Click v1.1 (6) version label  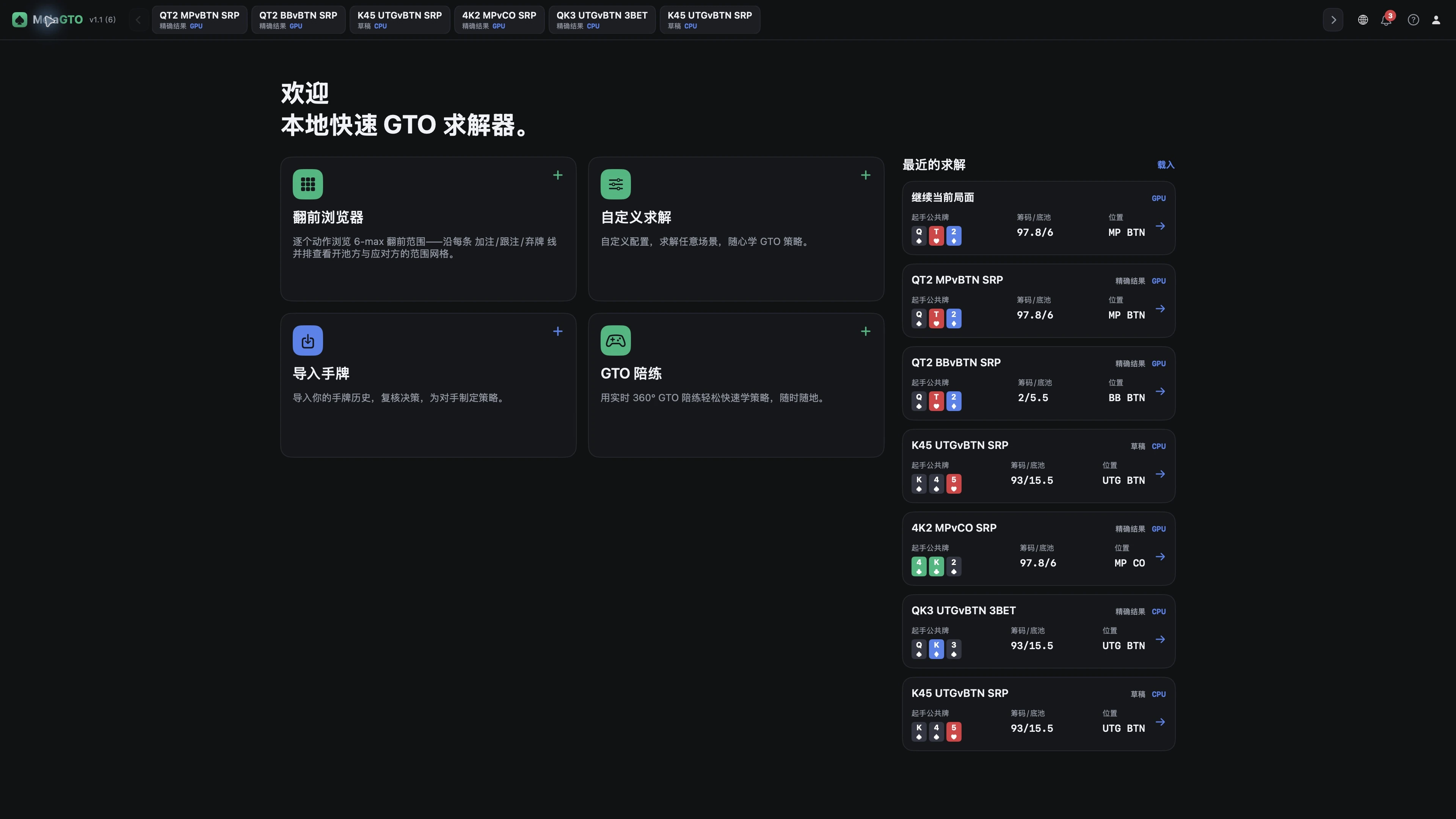102,20
